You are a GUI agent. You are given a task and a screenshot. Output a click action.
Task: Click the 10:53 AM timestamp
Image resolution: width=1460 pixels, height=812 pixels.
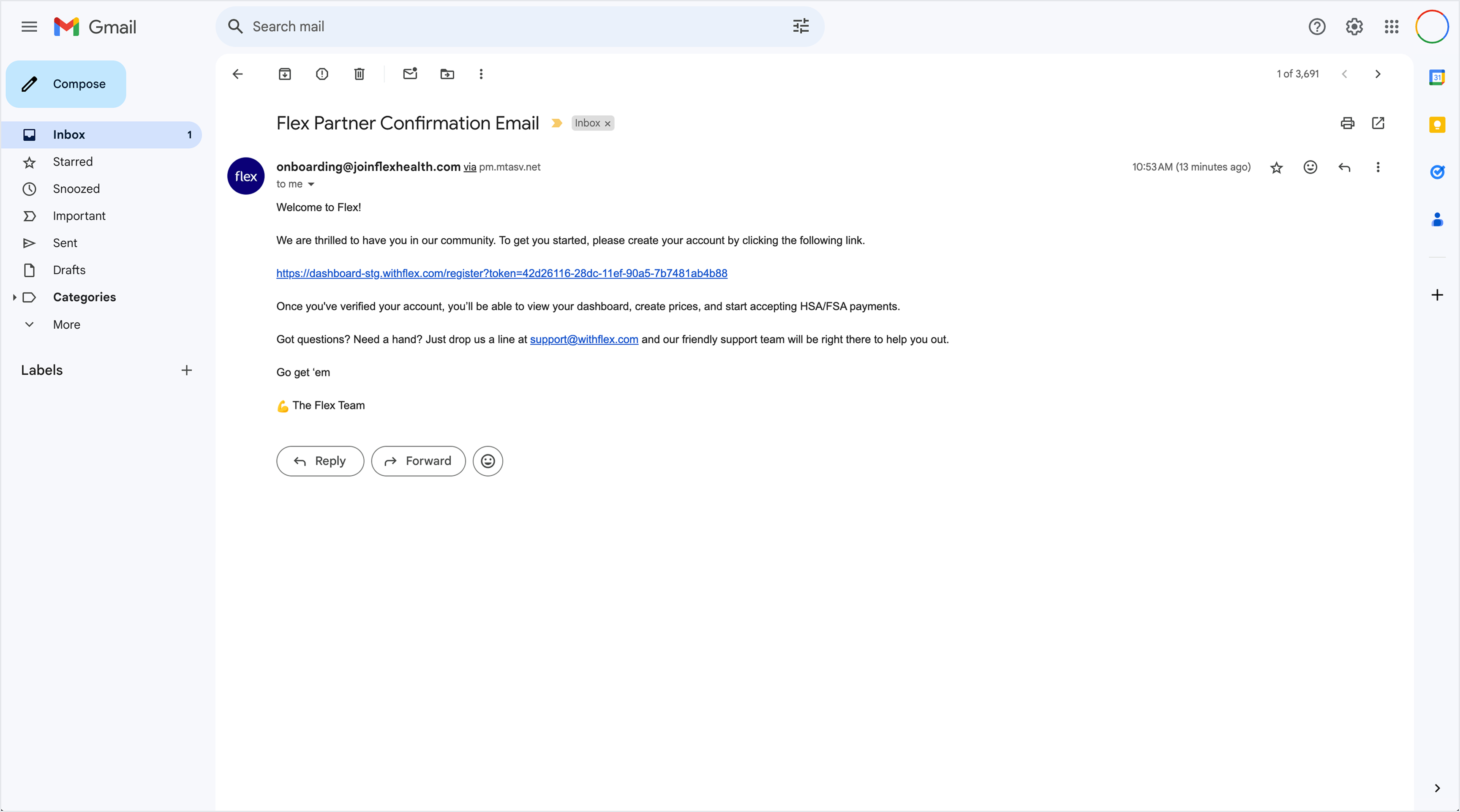click(1191, 167)
